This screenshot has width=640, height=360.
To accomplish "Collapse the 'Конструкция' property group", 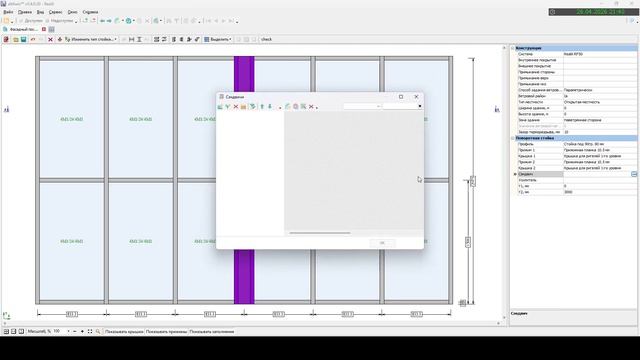I will [513, 48].
